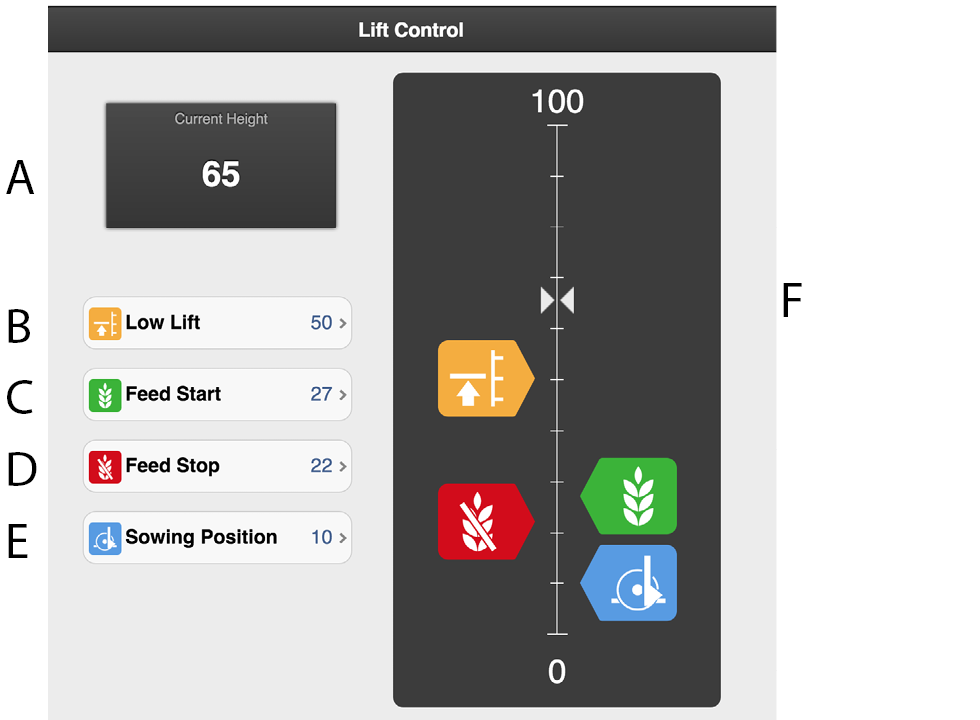Expand Low Lift using its chevron arrow
Viewport: 980px width, 720px height.
pos(343,324)
